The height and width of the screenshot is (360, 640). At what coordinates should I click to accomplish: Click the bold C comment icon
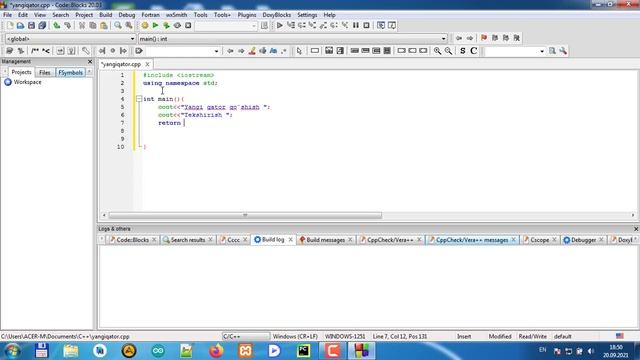tap(473, 51)
